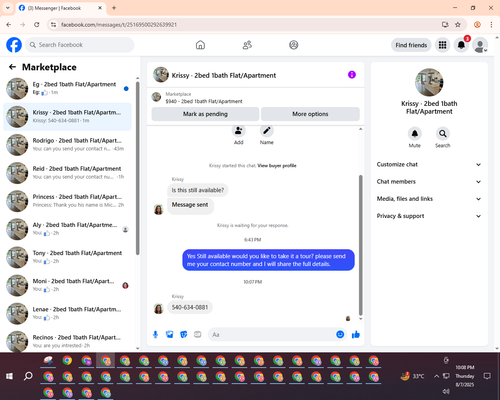Expand Chat members section
Image resolution: width=500 pixels, height=400 pixels.
pyautogui.click(x=429, y=182)
